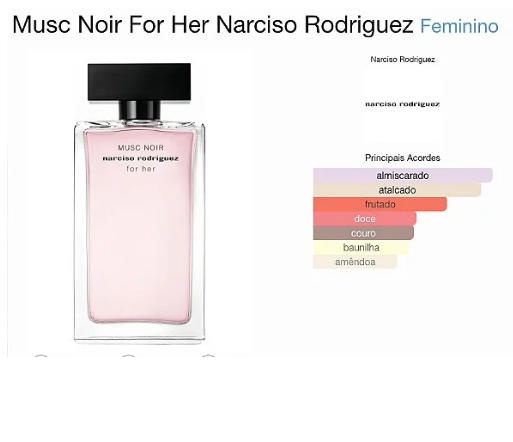Select the couro accord bar

pos(363,233)
